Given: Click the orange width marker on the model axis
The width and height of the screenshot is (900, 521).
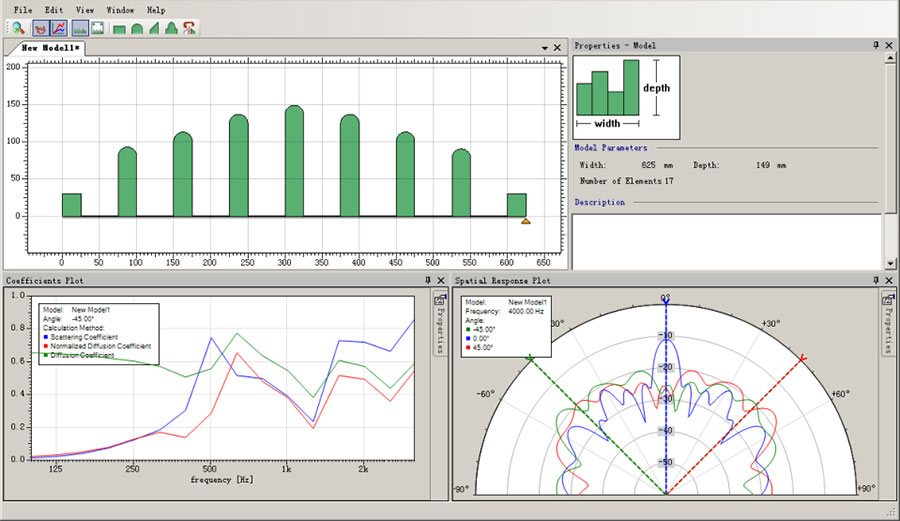Looking at the screenshot, I should click(526, 221).
